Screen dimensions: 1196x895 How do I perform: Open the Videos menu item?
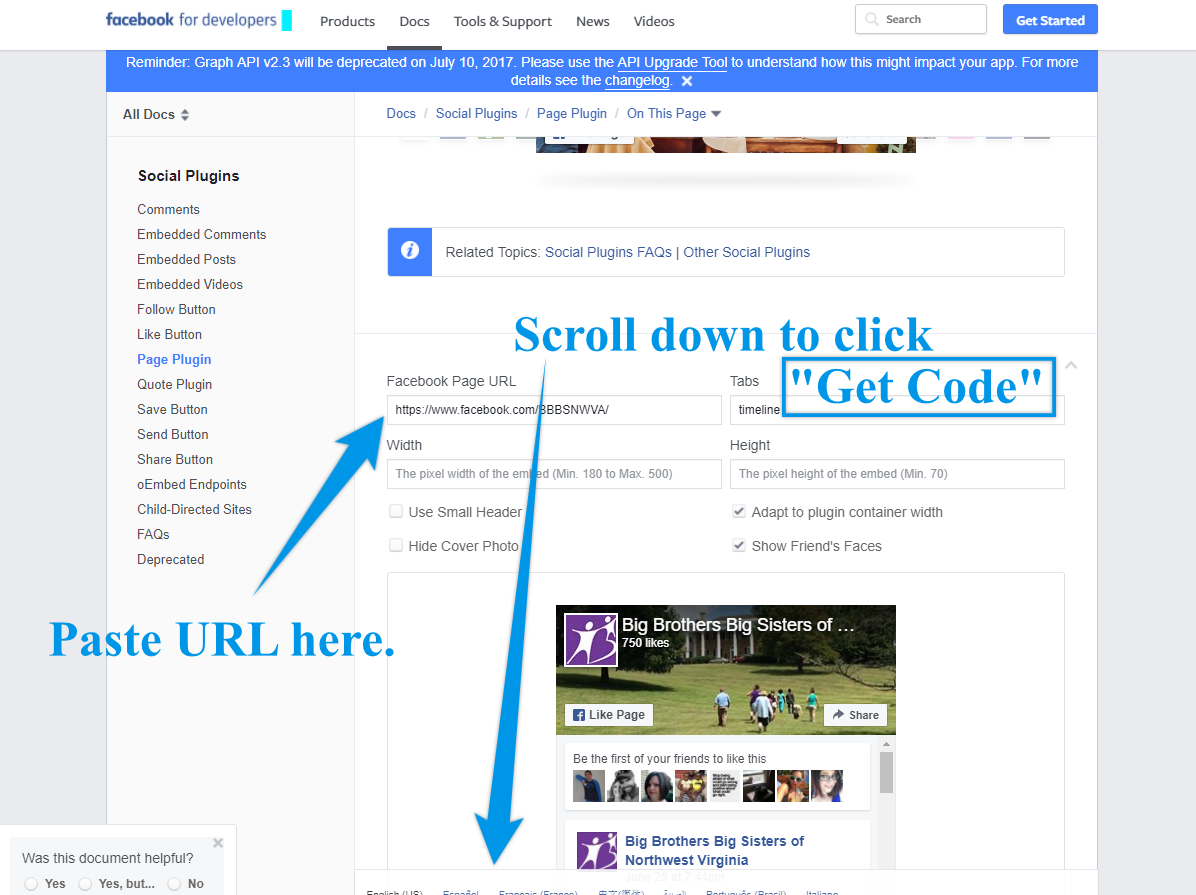click(654, 21)
